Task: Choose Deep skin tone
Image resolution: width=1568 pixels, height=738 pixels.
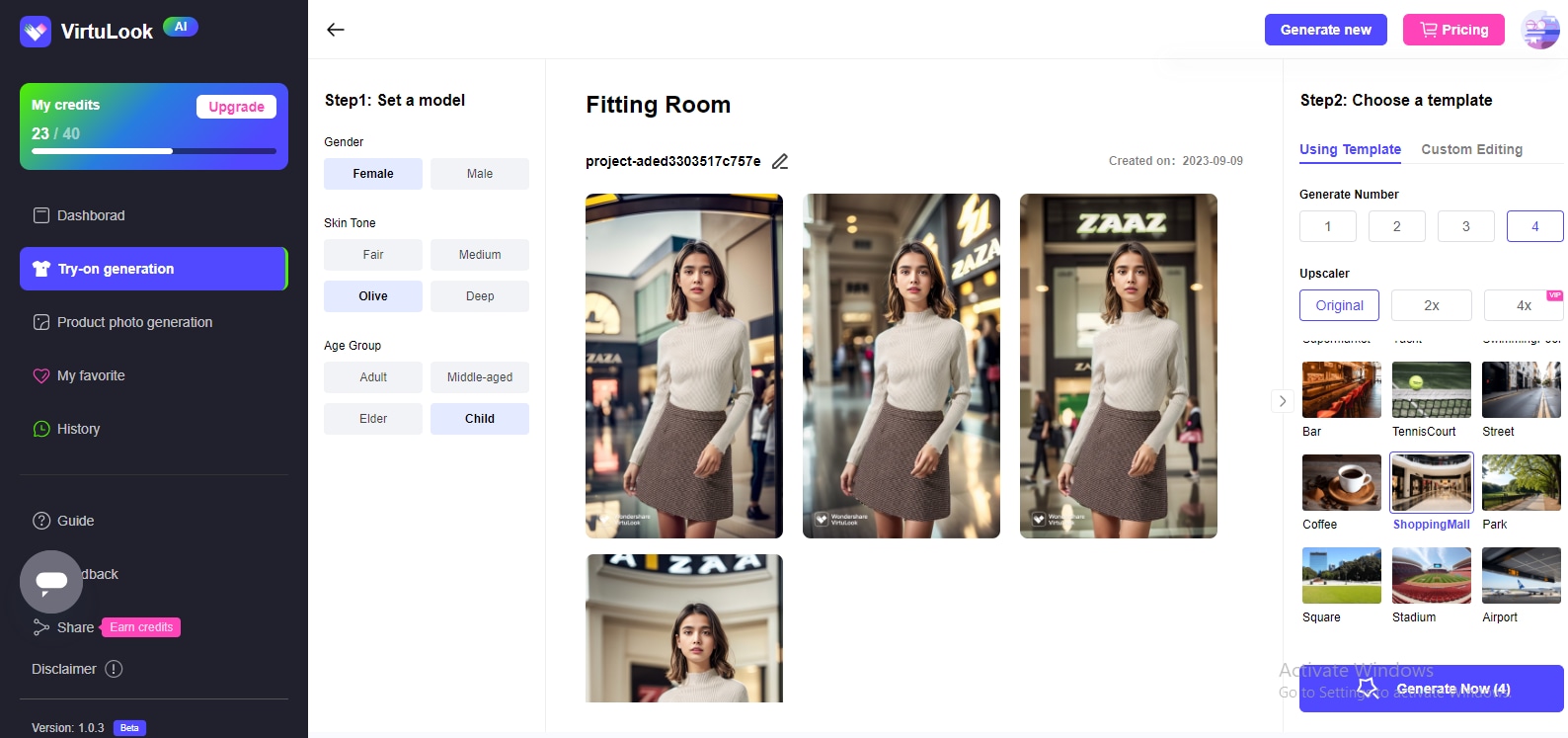Action: tap(480, 296)
